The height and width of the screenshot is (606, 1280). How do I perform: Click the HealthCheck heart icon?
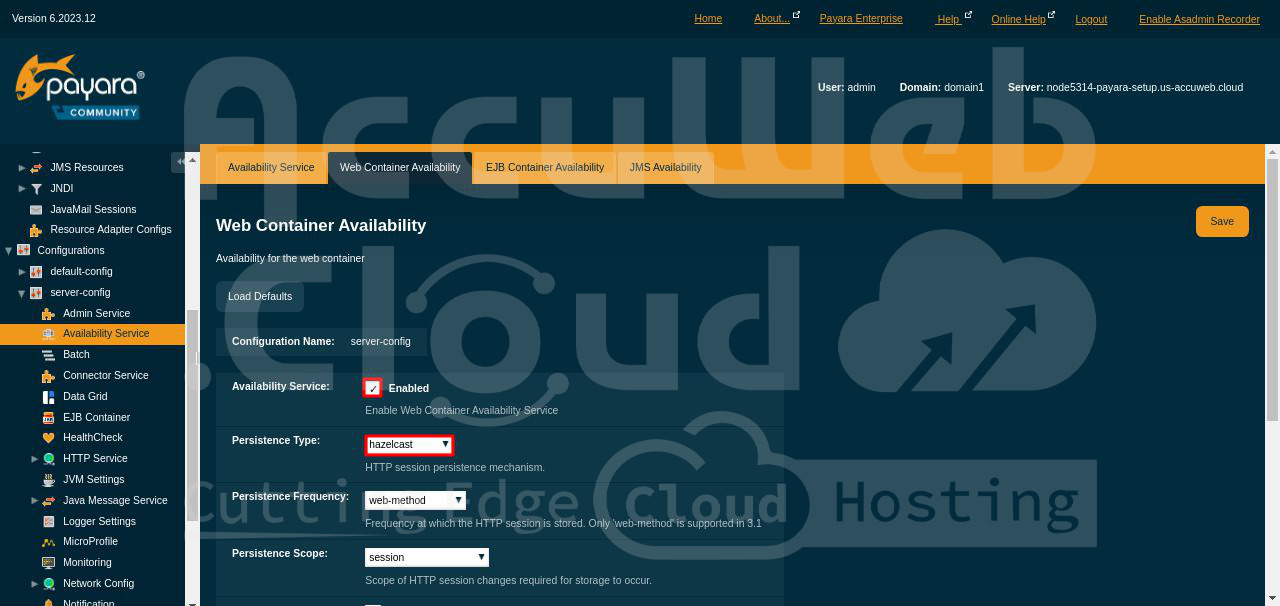click(x=48, y=438)
